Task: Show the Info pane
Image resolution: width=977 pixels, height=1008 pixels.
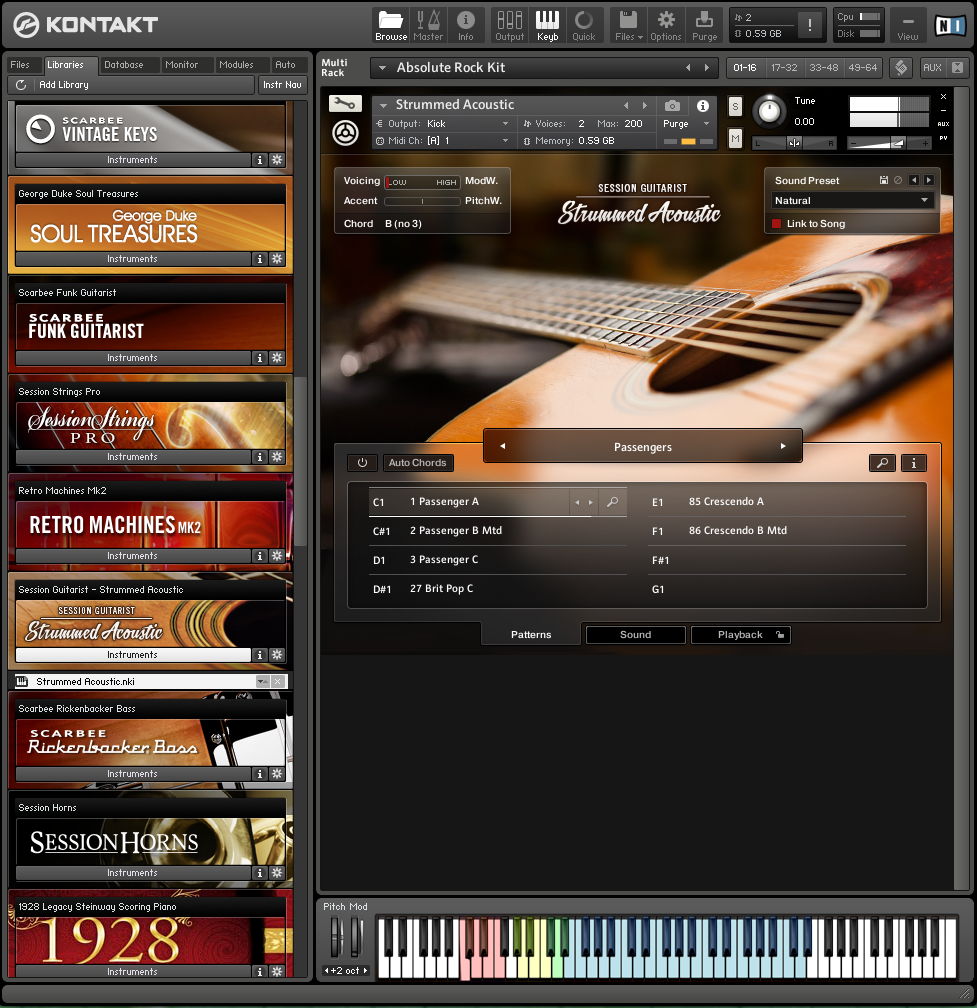Action: tap(465, 26)
